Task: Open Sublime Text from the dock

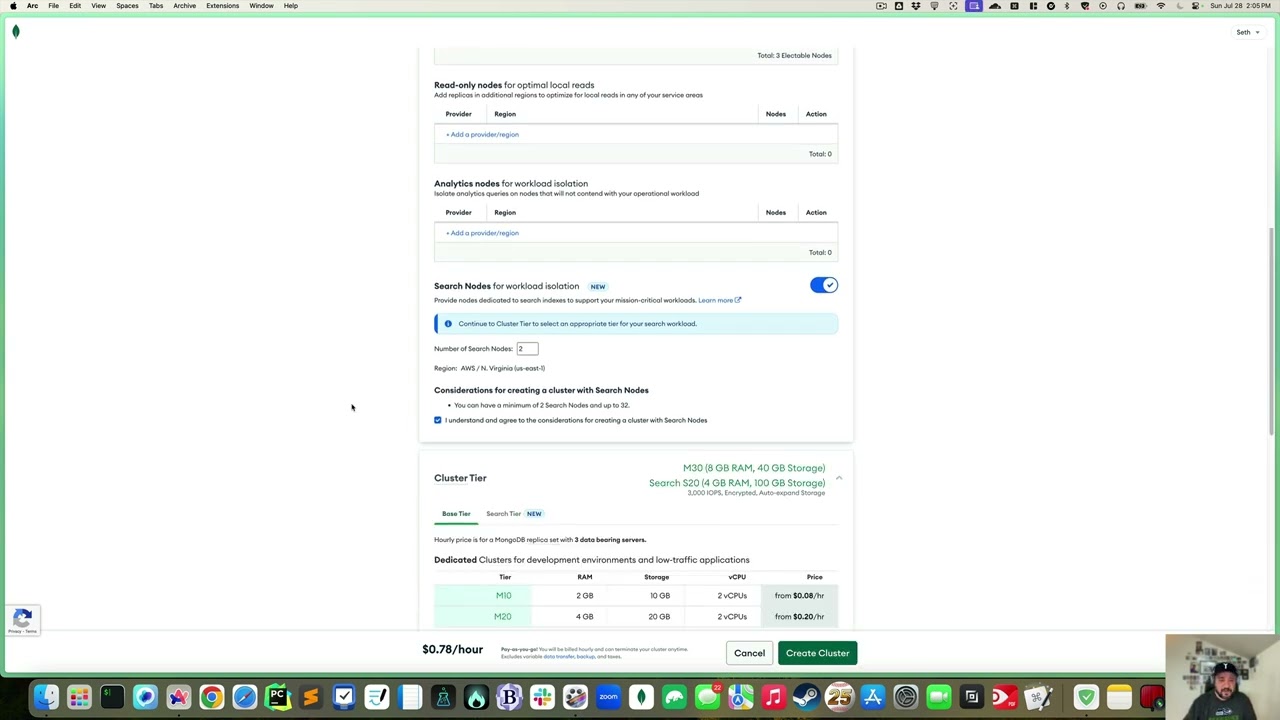Action: pyautogui.click(x=310, y=697)
